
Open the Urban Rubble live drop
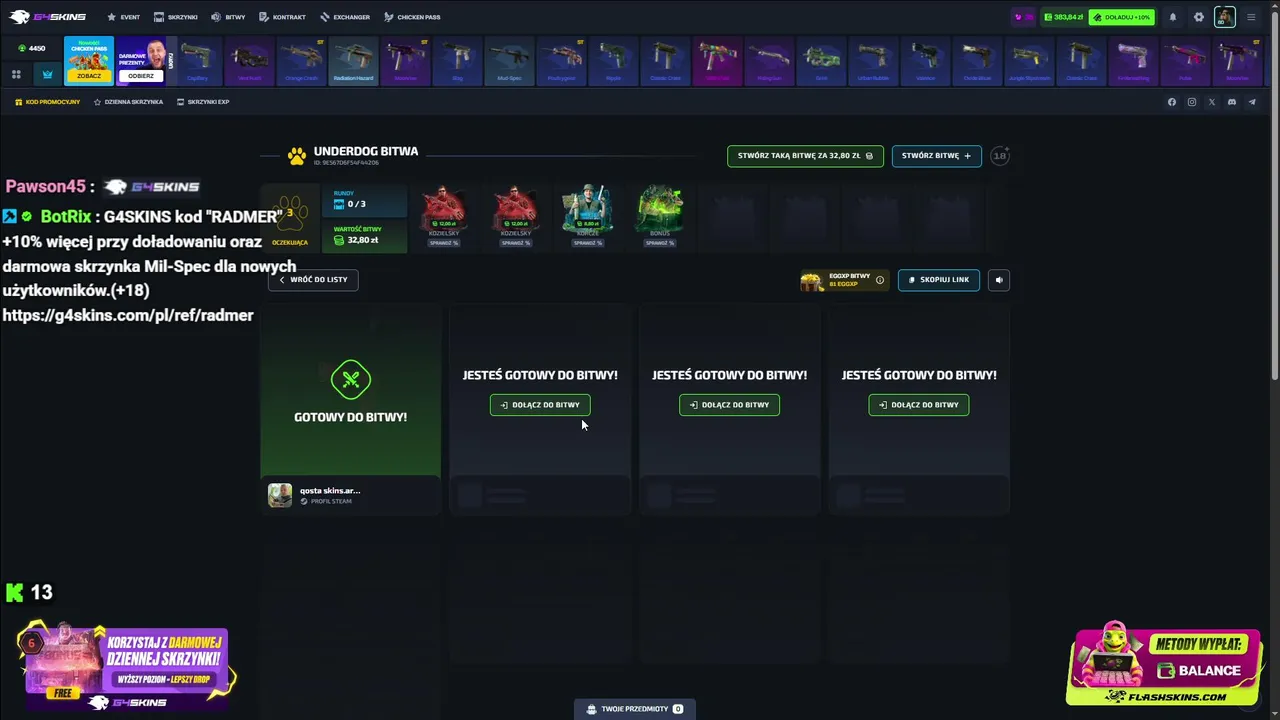tap(873, 62)
